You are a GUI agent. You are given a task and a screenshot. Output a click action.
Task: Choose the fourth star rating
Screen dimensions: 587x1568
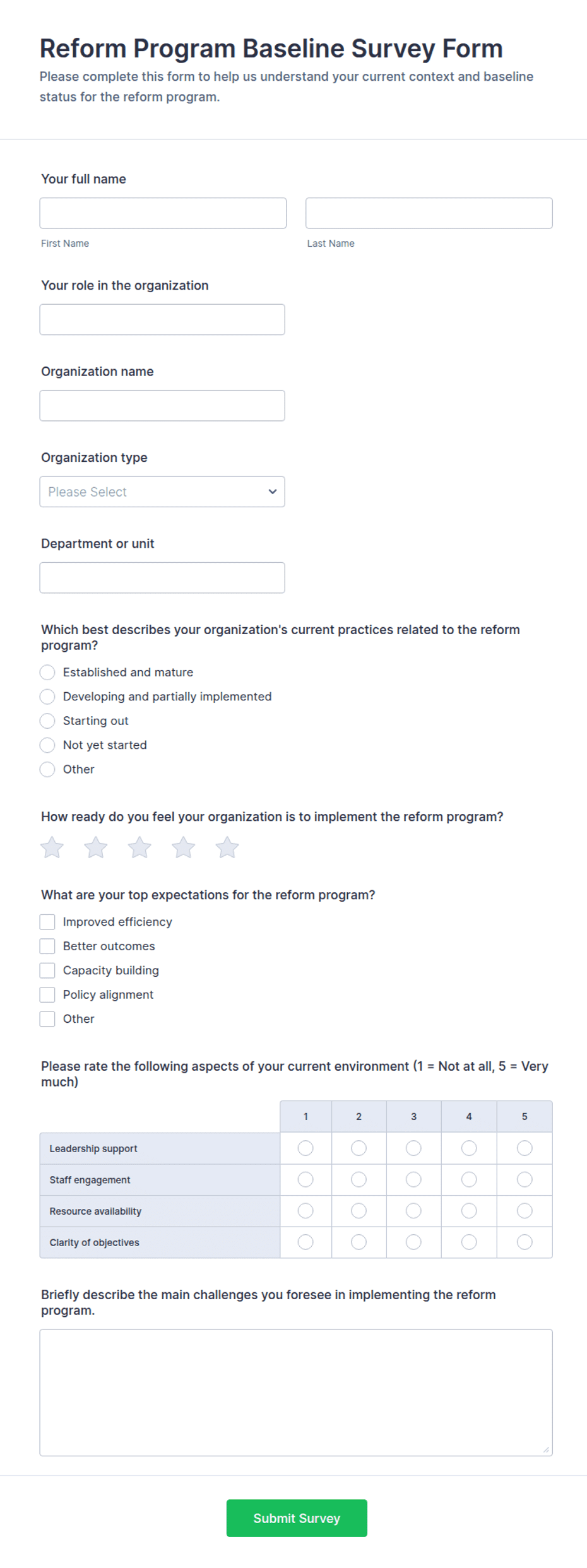[x=183, y=847]
